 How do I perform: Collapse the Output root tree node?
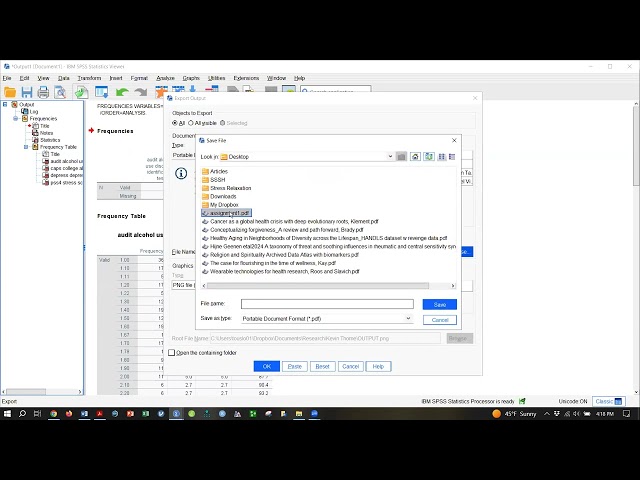click(x=5, y=104)
